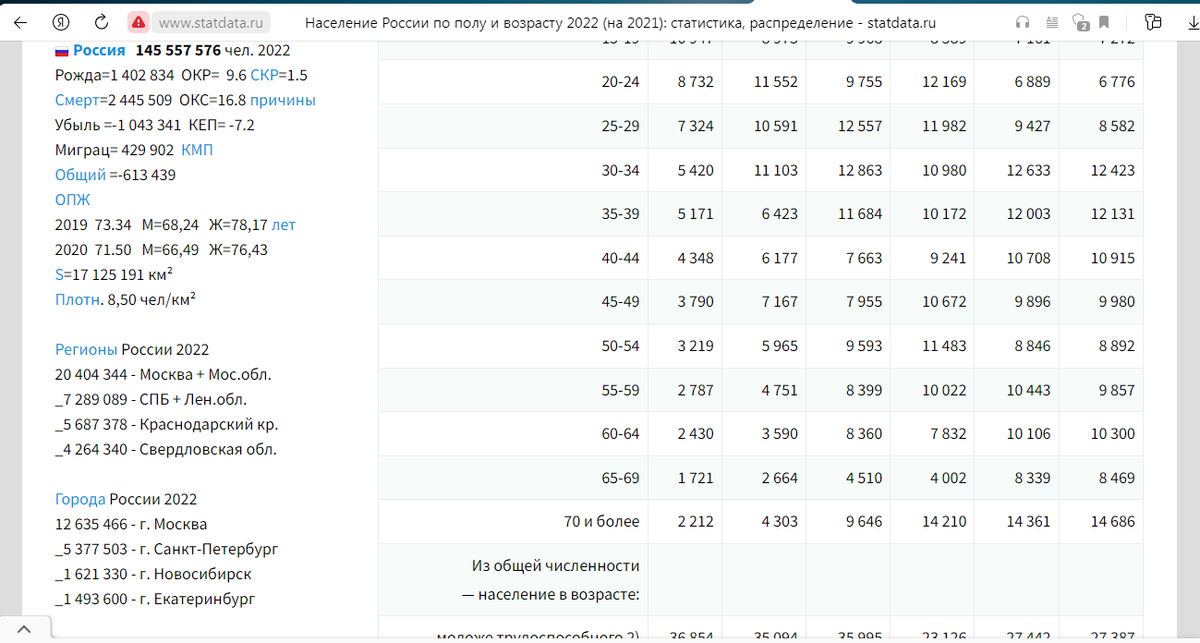Screen dimensions: 1200x643
Task: Click the 'Миграц= 429 902' text
Action: (x=114, y=150)
